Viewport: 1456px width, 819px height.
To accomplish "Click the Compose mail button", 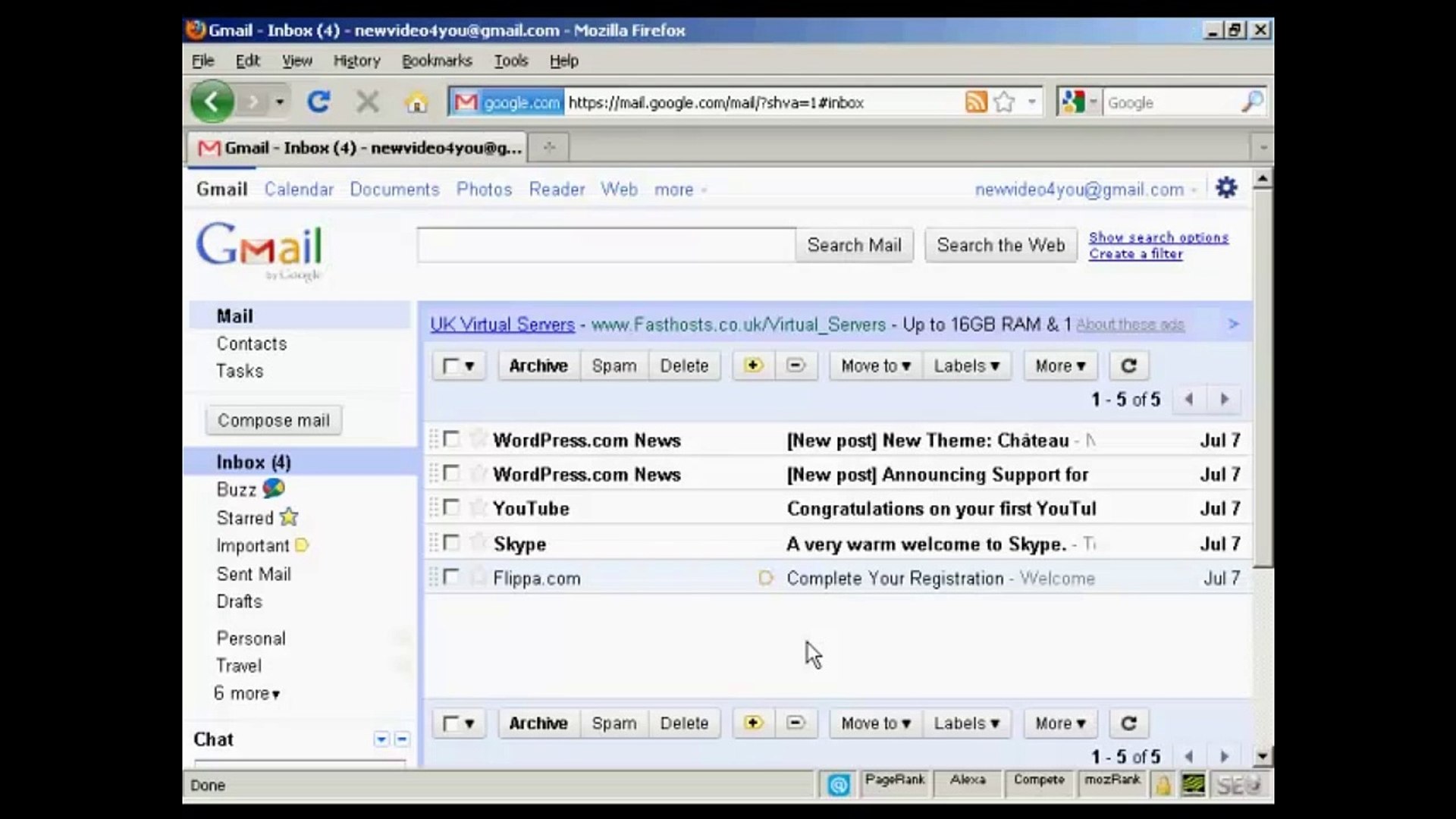I will tap(273, 419).
